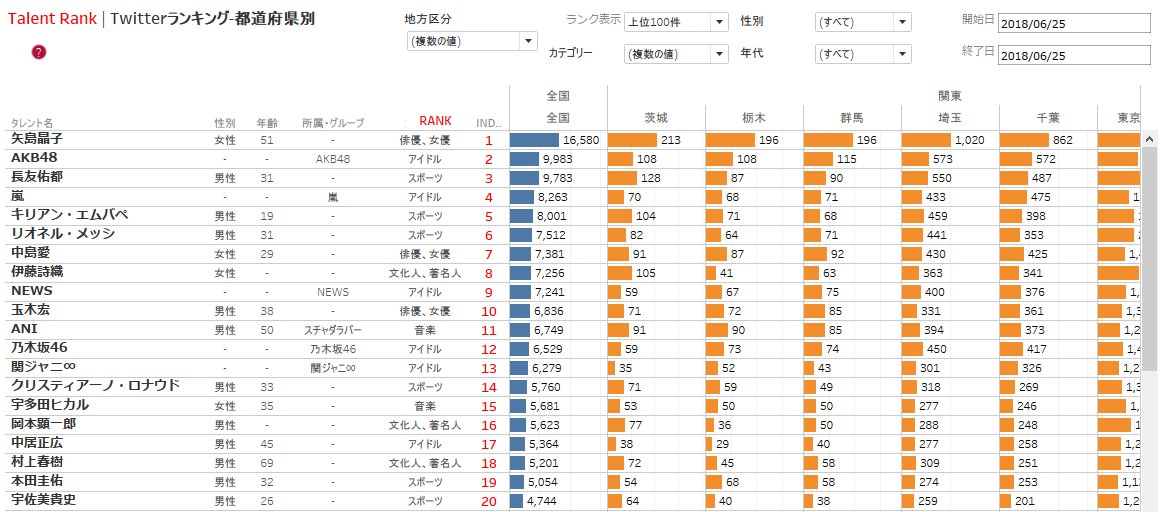Image resolution: width=1163 pixels, height=512 pixels.
Task: Click the 開始日 date input field
Action: (1074, 24)
